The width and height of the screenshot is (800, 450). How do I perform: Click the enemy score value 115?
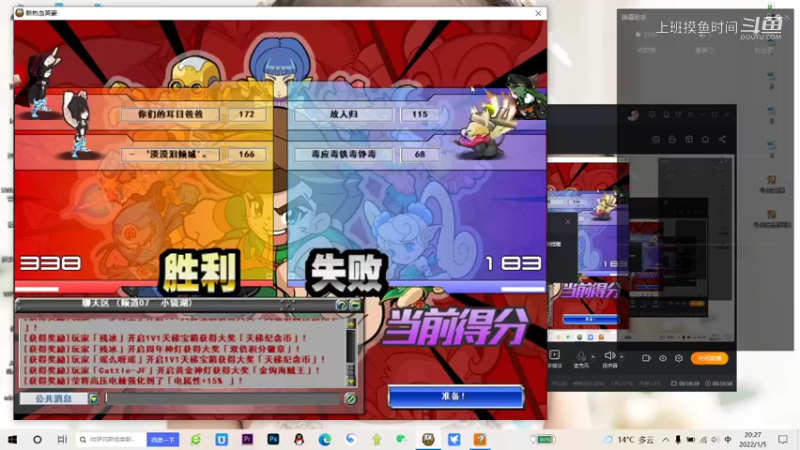point(419,114)
